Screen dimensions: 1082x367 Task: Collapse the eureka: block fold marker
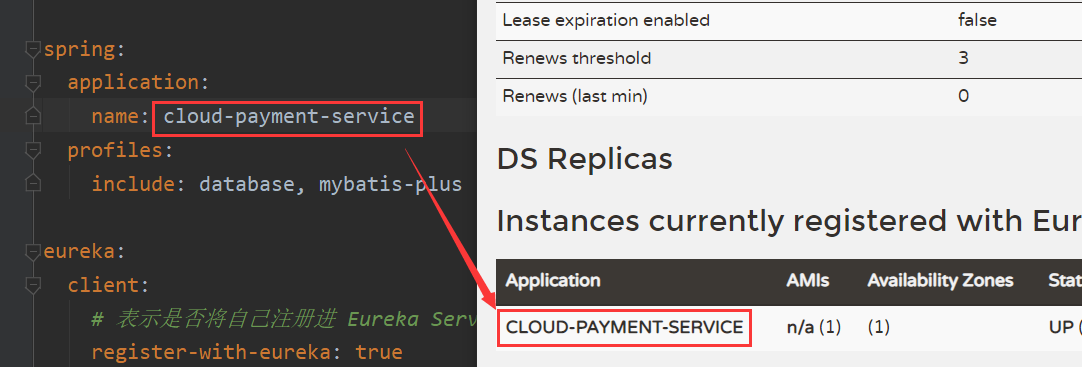[32, 251]
